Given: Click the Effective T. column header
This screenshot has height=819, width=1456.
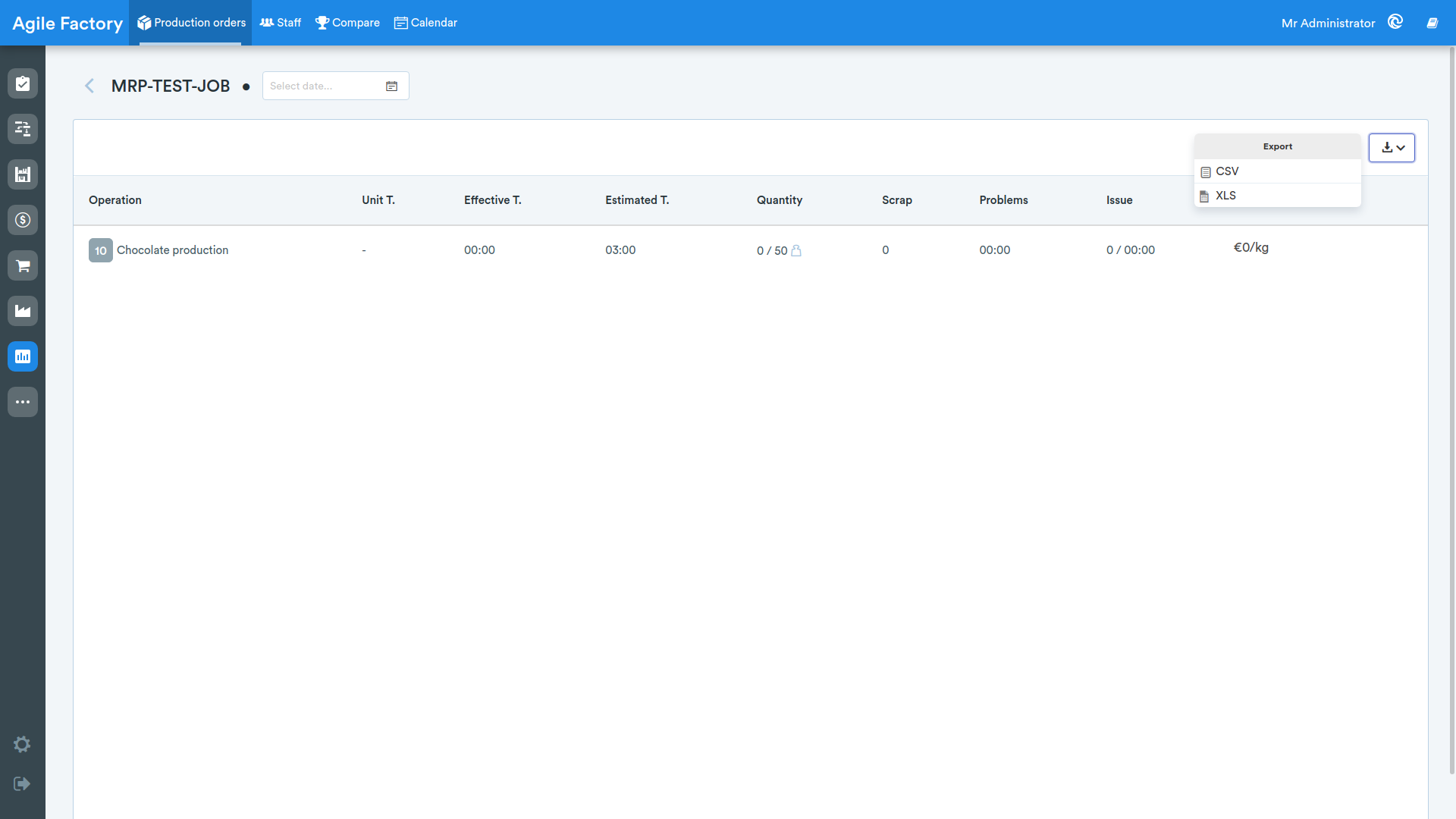Looking at the screenshot, I should (493, 200).
